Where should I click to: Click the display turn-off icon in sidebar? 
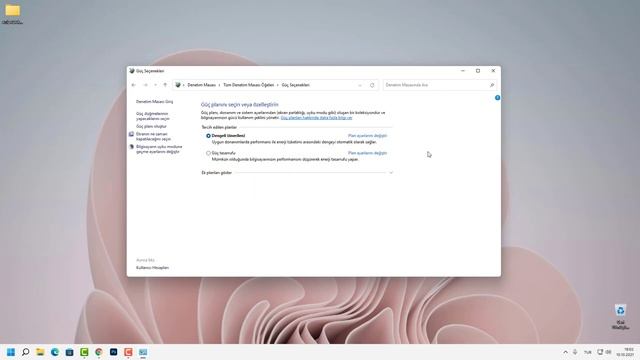click(x=131, y=134)
